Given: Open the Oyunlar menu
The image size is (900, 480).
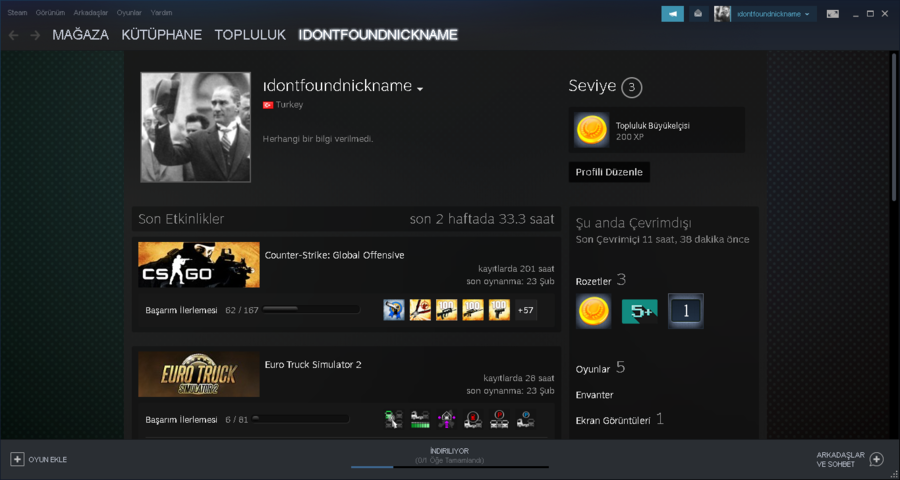Looking at the screenshot, I should tap(129, 13).
